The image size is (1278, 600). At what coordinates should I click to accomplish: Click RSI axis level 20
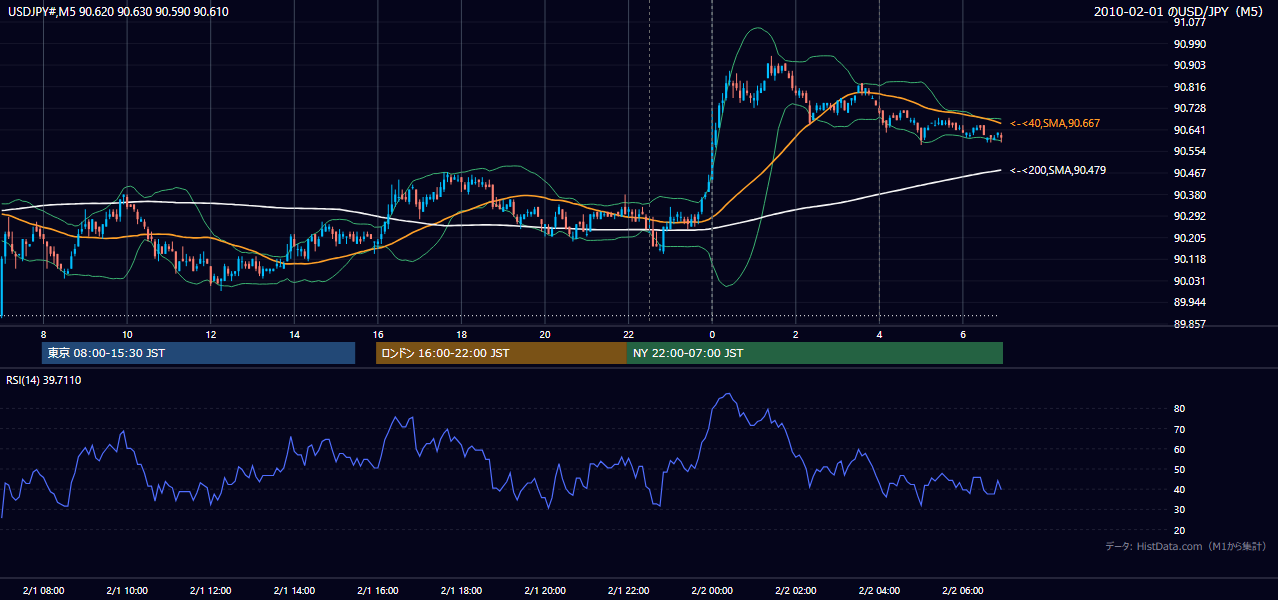[1179, 530]
